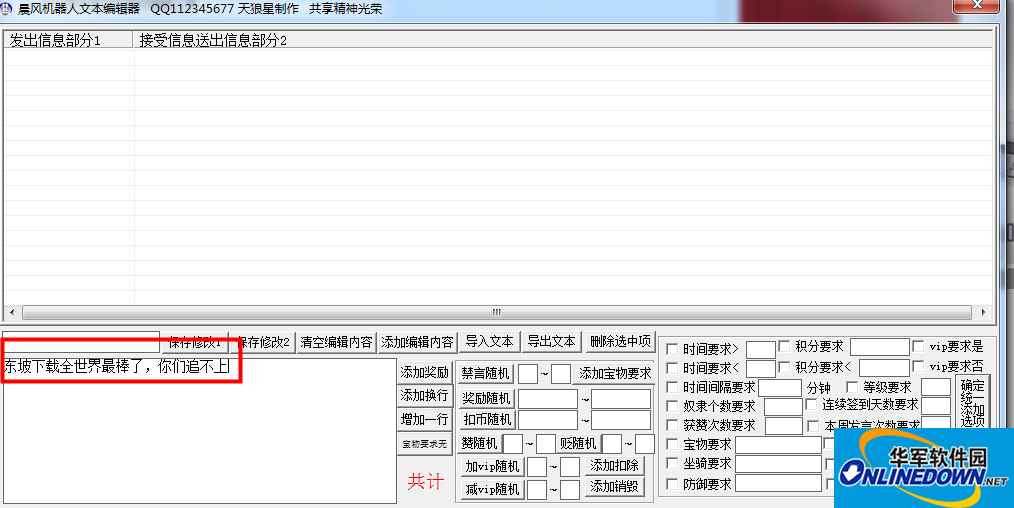Focus the 时间要求> value field
1014x508 pixels.
760,350
